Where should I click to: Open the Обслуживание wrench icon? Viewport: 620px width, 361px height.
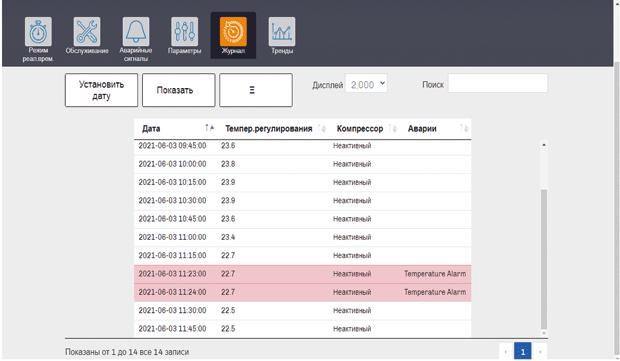pos(87,31)
